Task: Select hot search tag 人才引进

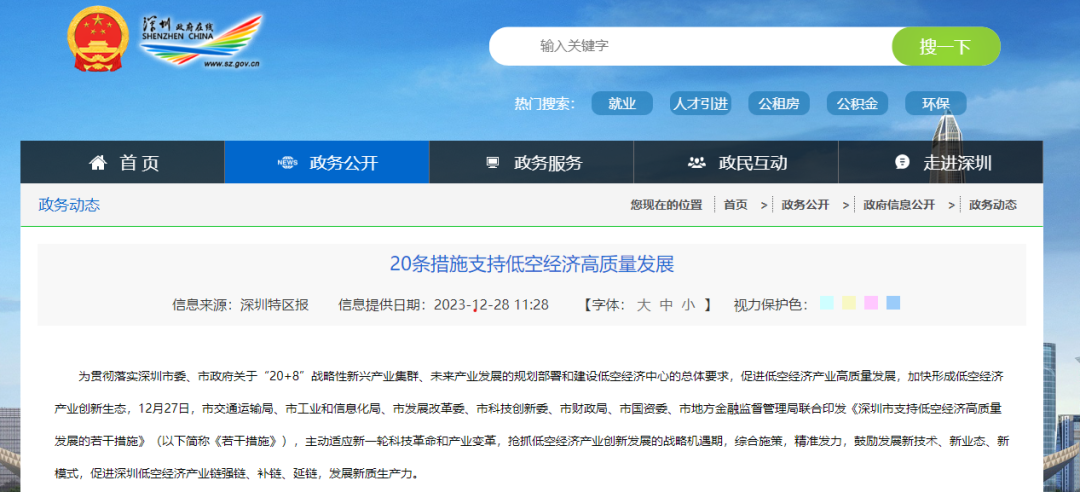Action: pyautogui.click(x=700, y=103)
